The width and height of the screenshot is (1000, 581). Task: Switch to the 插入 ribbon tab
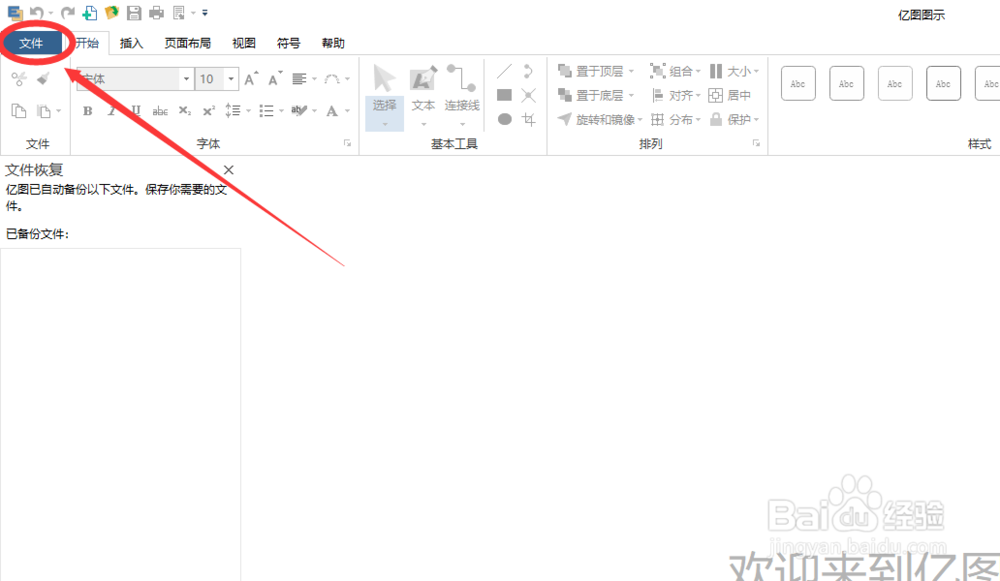click(x=131, y=43)
